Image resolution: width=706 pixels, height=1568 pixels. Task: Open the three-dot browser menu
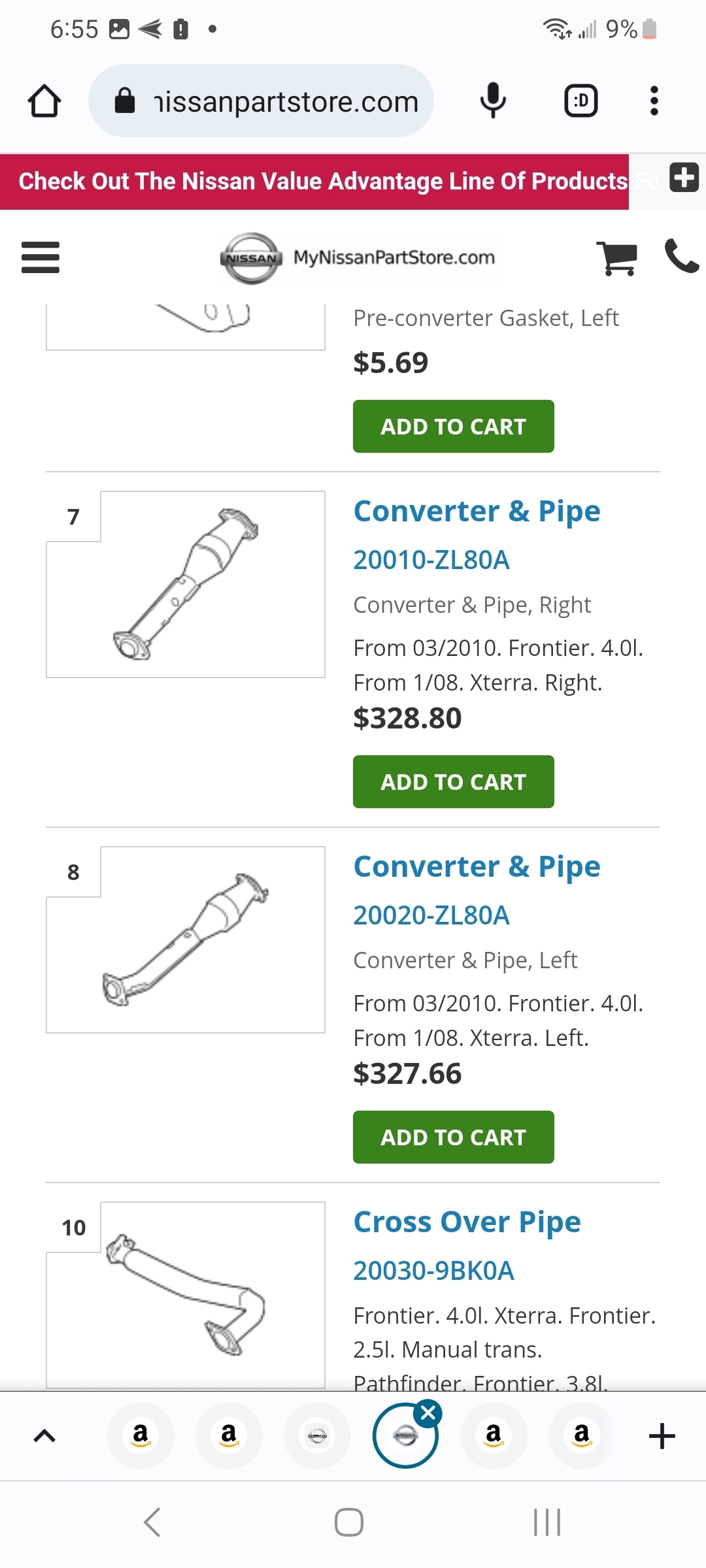(x=654, y=101)
